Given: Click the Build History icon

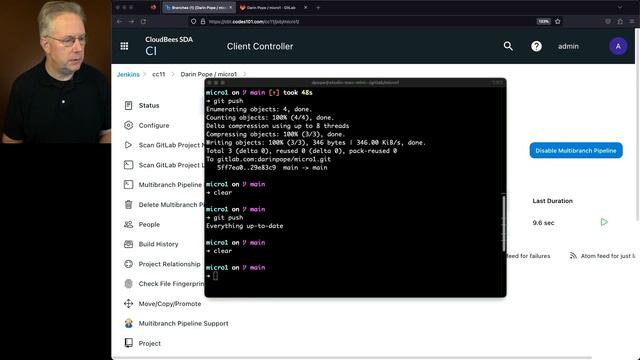Looking at the screenshot, I should (128, 244).
